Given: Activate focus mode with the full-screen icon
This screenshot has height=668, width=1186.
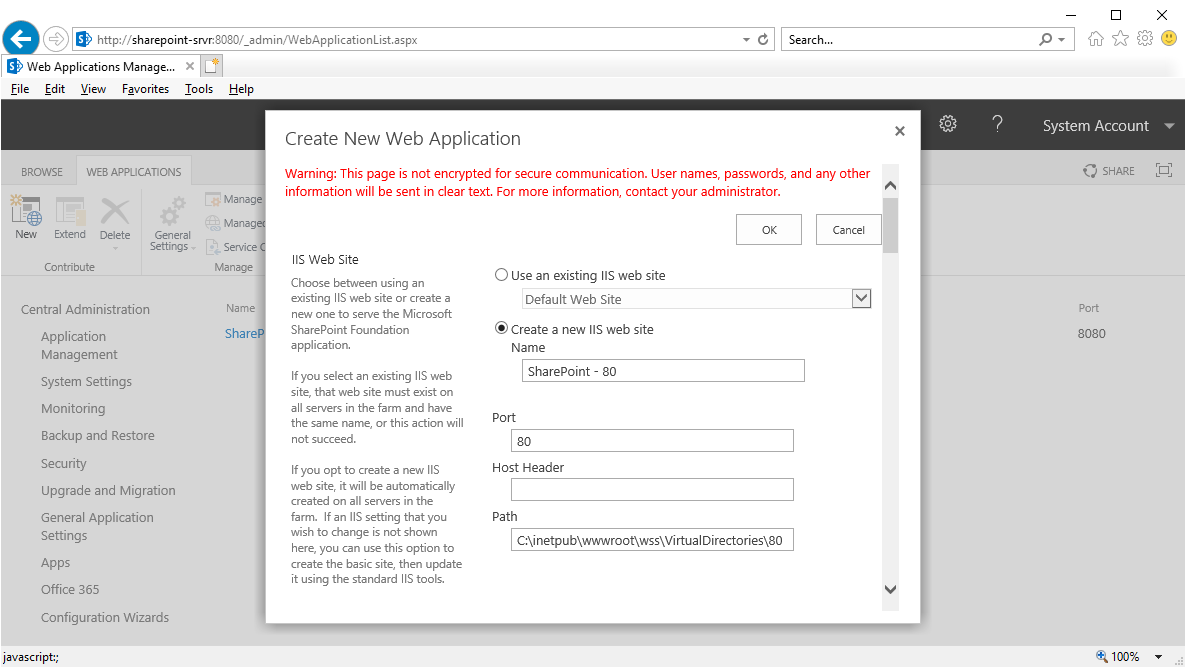Looking at the screenshot, I should coord(1163,170).
